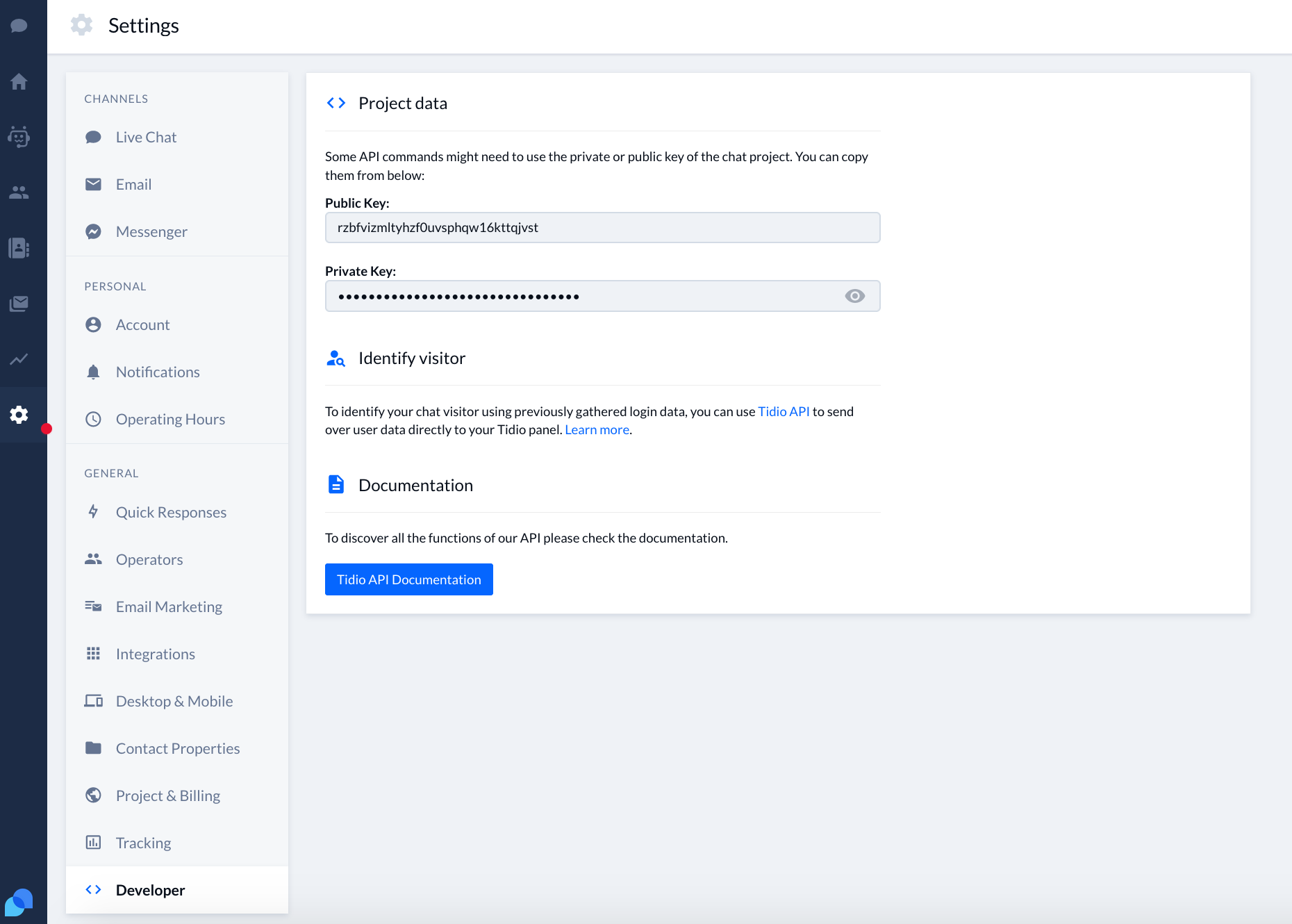Click the Developer code brackets icon

point(93,890)
